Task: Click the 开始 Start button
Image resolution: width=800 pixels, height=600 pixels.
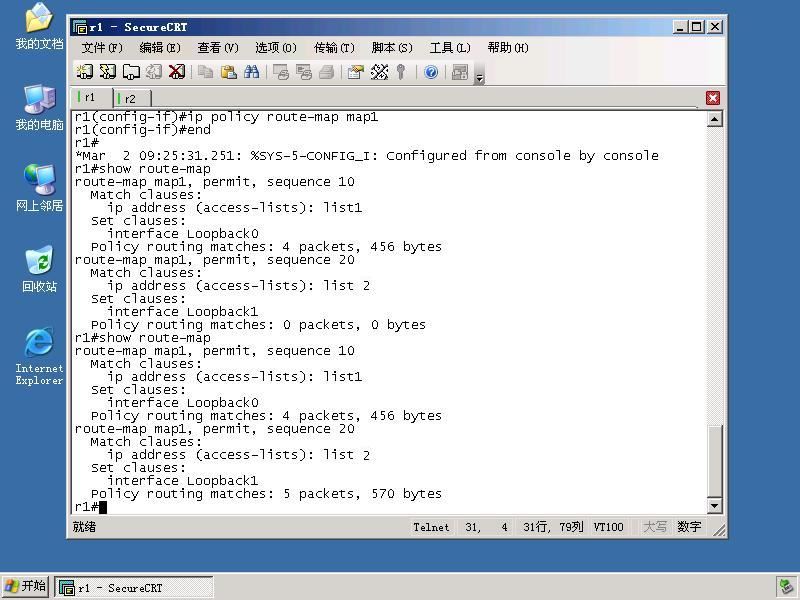Action: [x=26, y=587]
